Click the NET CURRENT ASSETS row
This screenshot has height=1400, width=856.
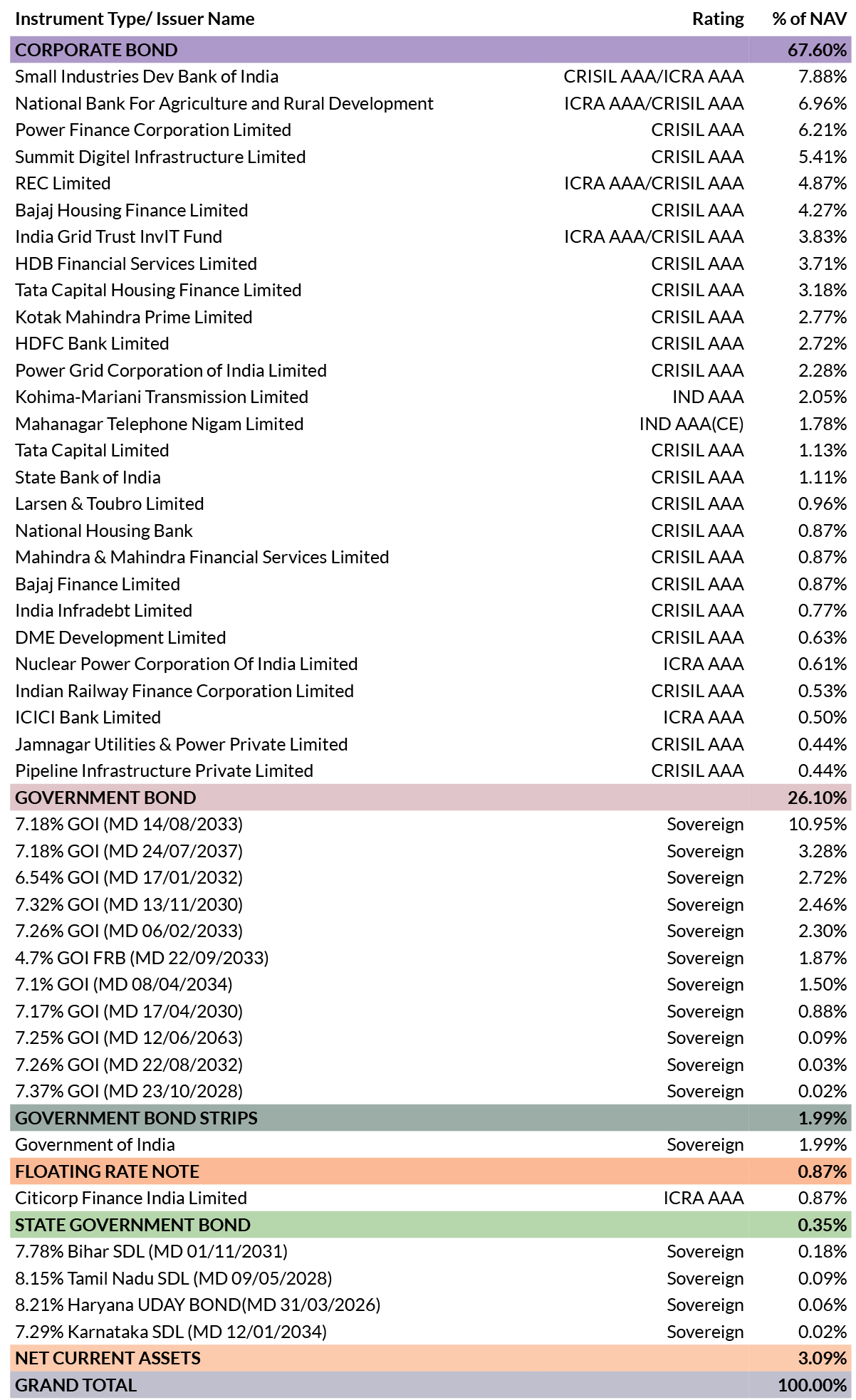431,1359
